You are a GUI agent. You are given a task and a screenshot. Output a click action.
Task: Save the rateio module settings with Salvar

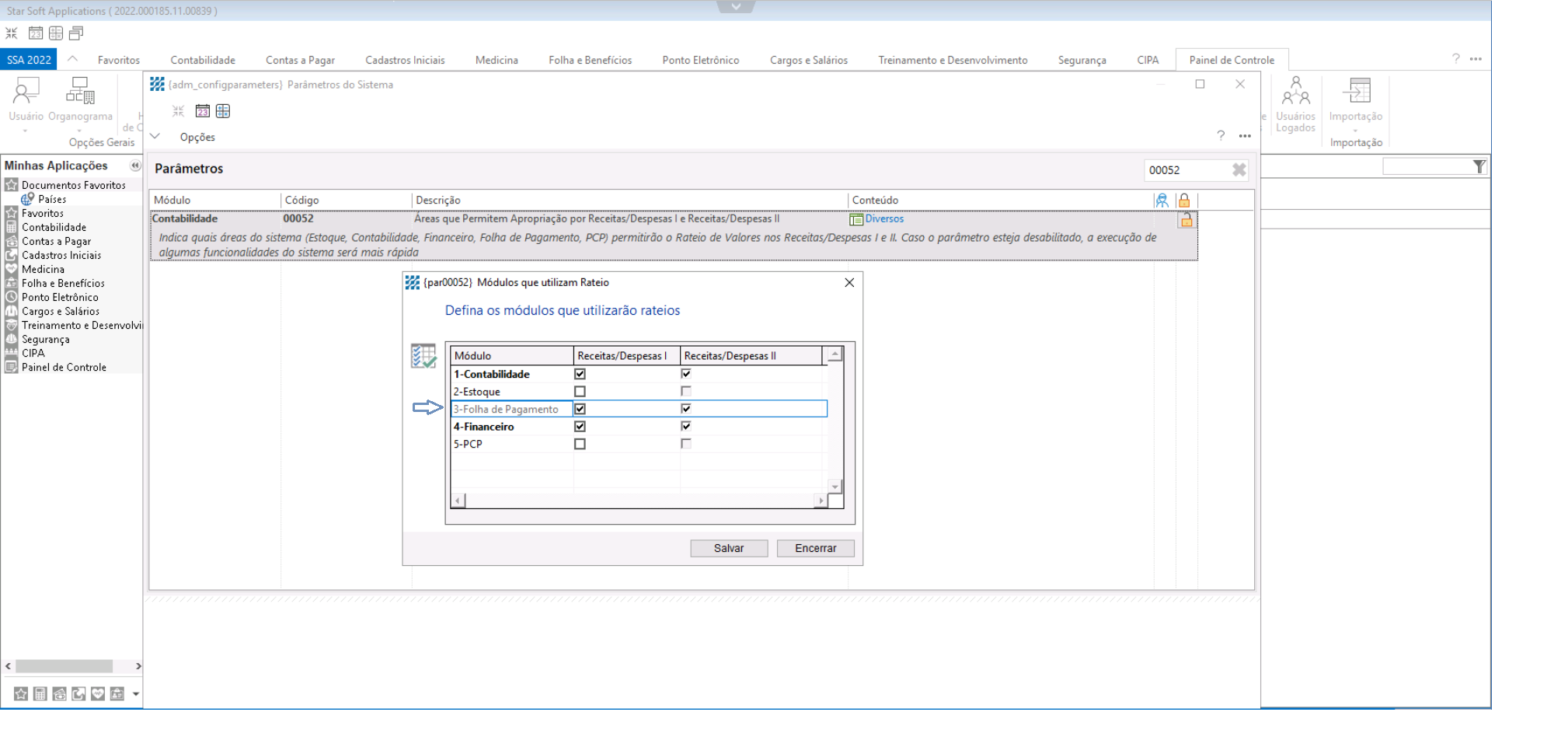click(x=729, y=548)
